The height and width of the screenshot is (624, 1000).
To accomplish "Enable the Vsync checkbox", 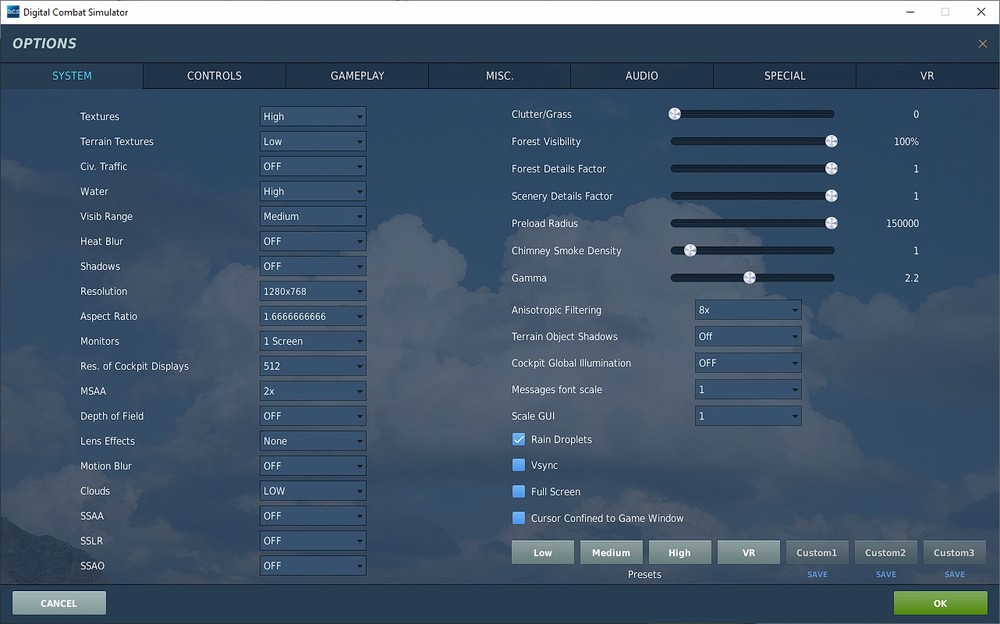I will coord(518,465).
